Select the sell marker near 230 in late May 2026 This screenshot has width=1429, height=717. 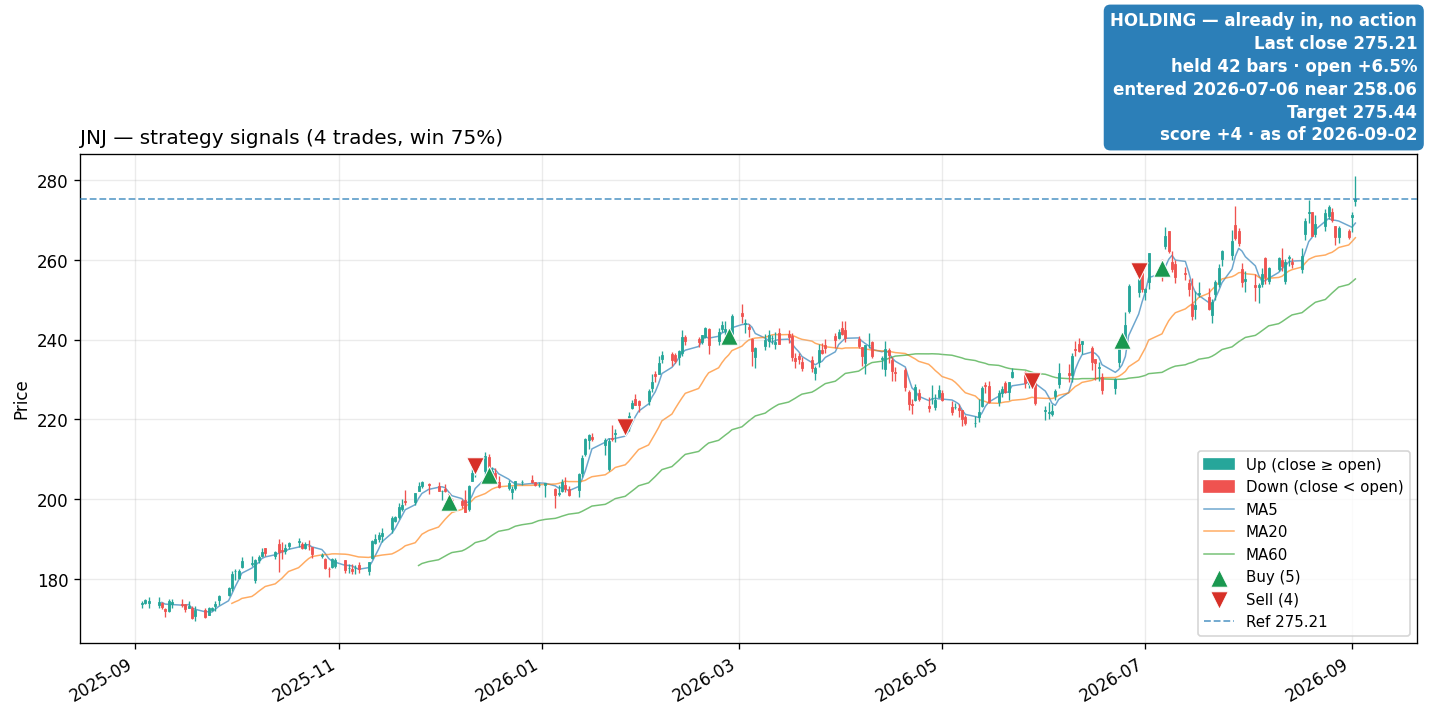point(1032,381)
